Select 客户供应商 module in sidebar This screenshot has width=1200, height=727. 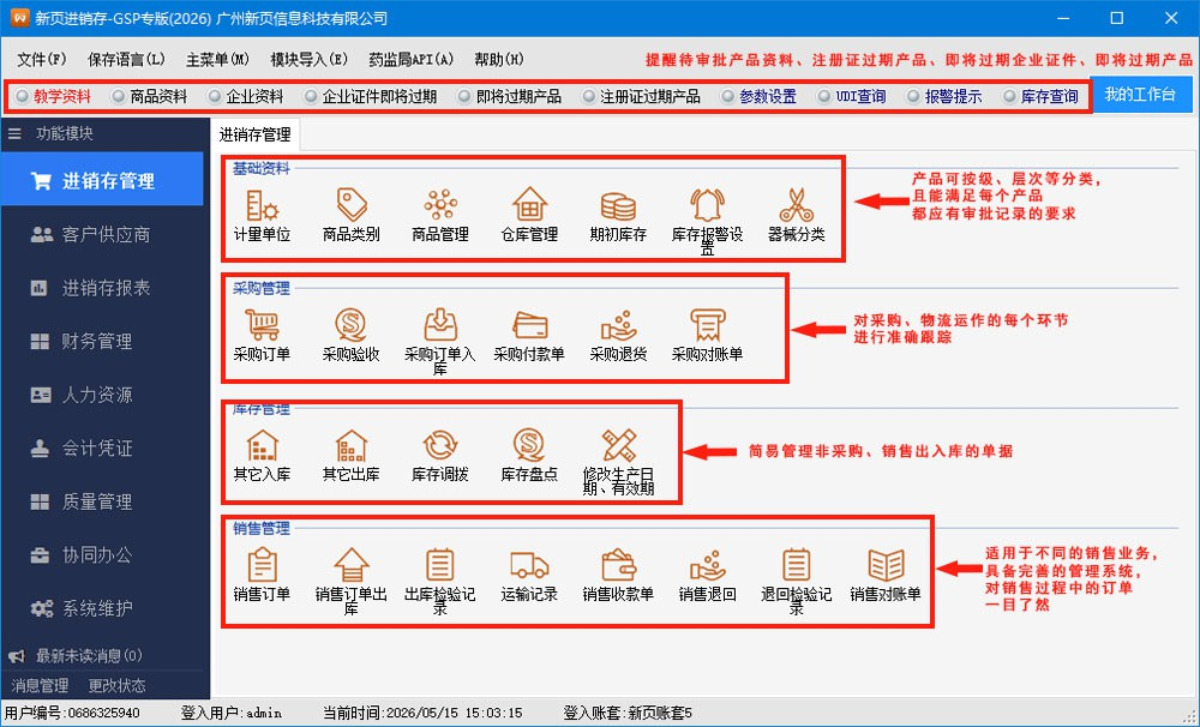[x=102, y=234]
